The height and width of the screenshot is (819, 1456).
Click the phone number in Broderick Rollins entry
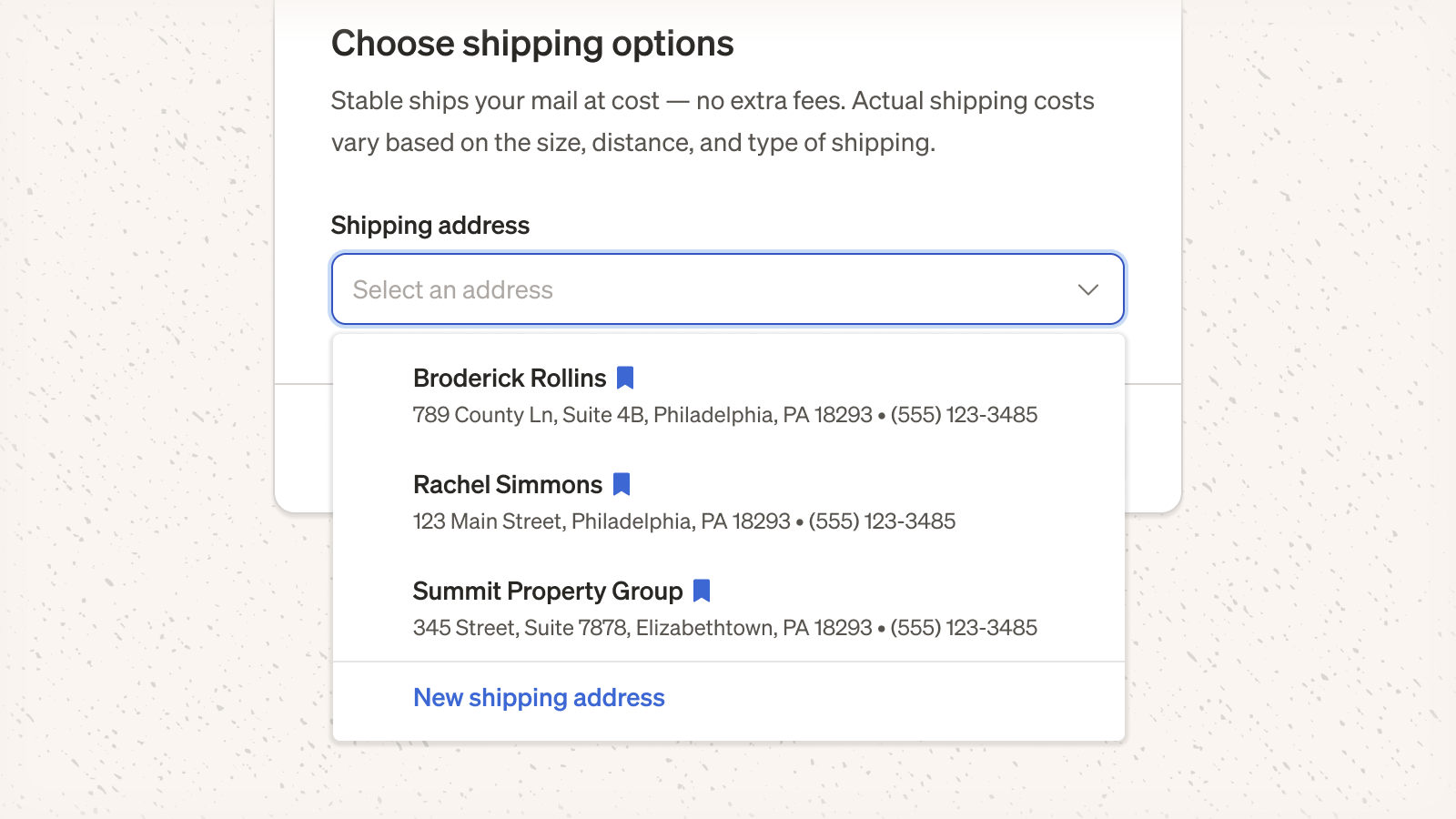pos(964,415)
